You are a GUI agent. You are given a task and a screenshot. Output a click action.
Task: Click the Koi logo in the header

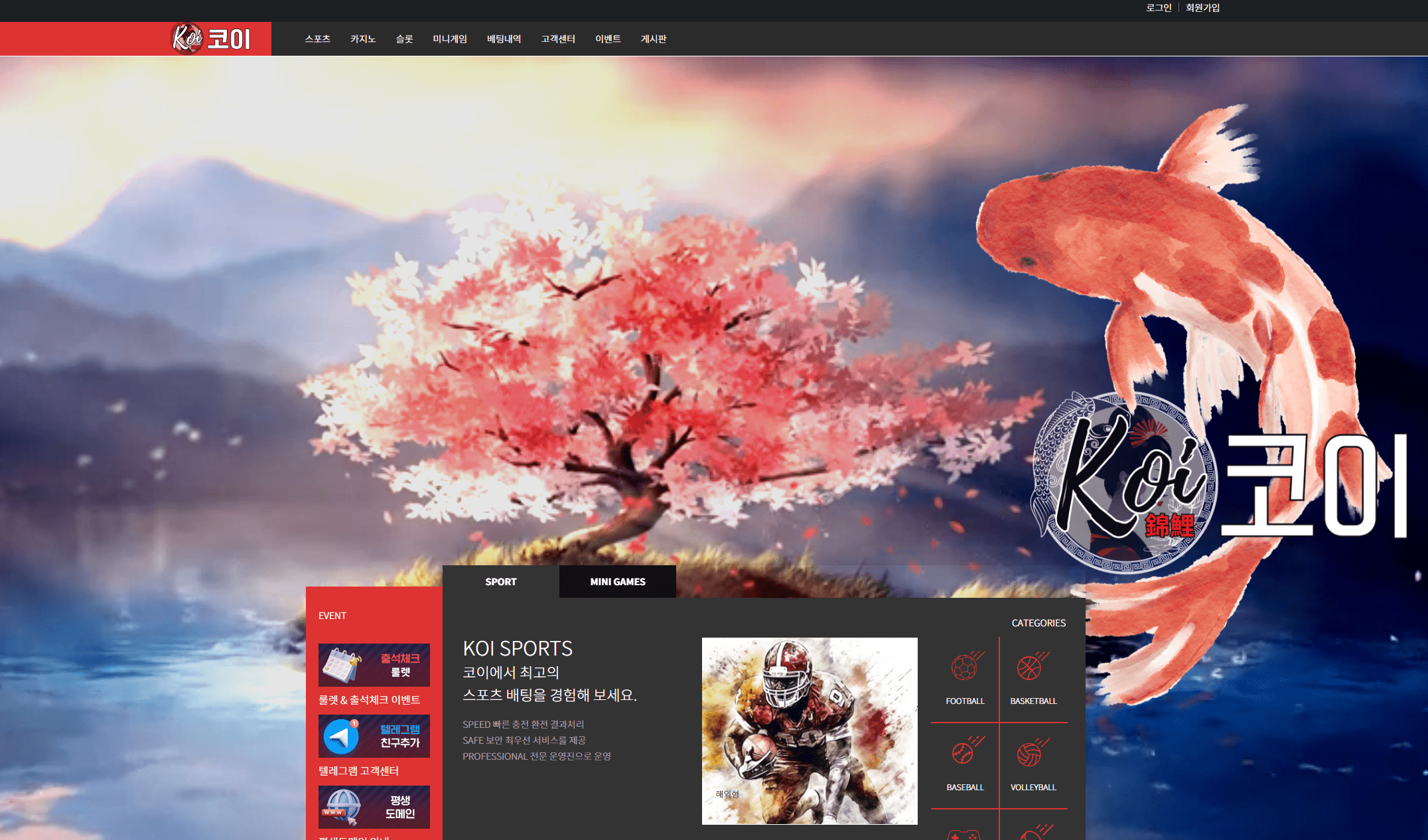point(211,38)
